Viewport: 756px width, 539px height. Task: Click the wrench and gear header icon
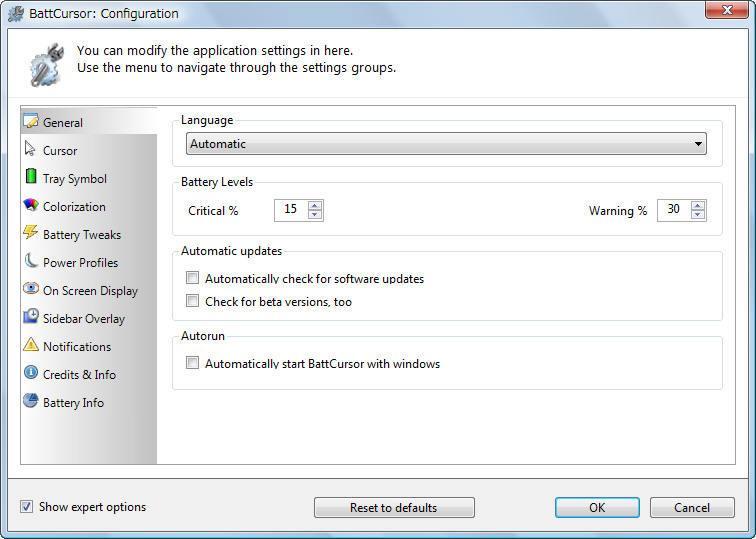click(46, 65)
